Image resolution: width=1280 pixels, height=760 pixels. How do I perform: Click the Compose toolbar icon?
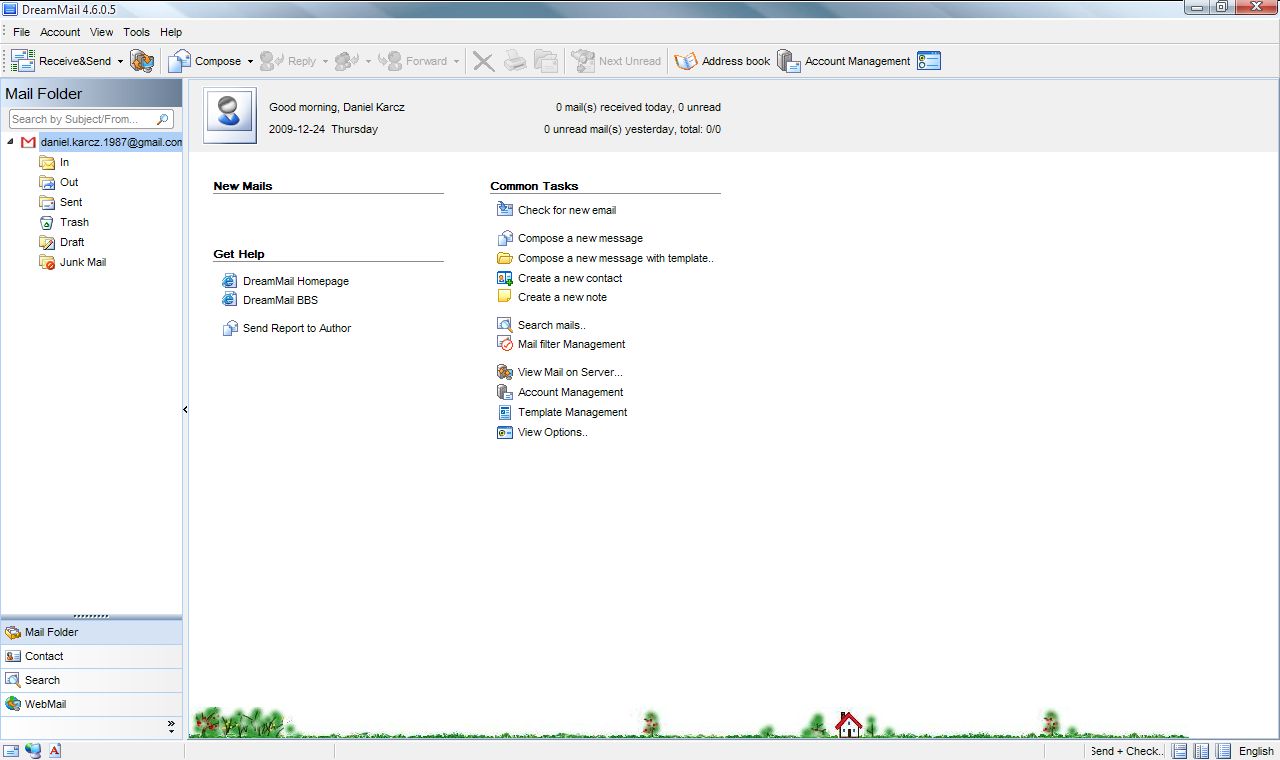pos(179,61)
